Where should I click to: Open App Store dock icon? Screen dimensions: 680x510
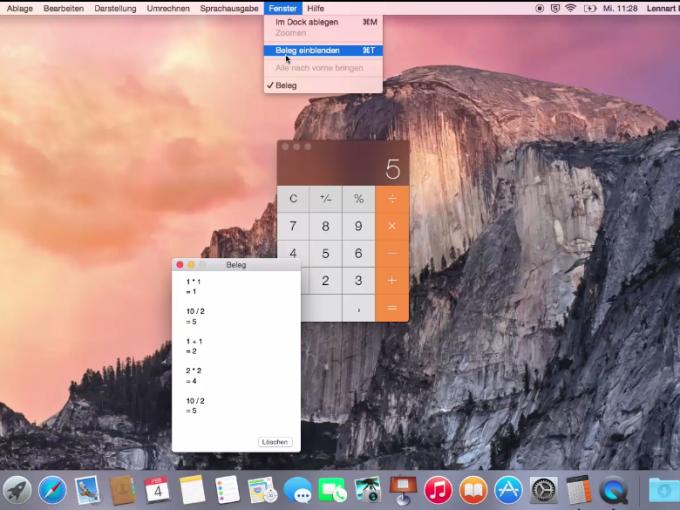508,490
